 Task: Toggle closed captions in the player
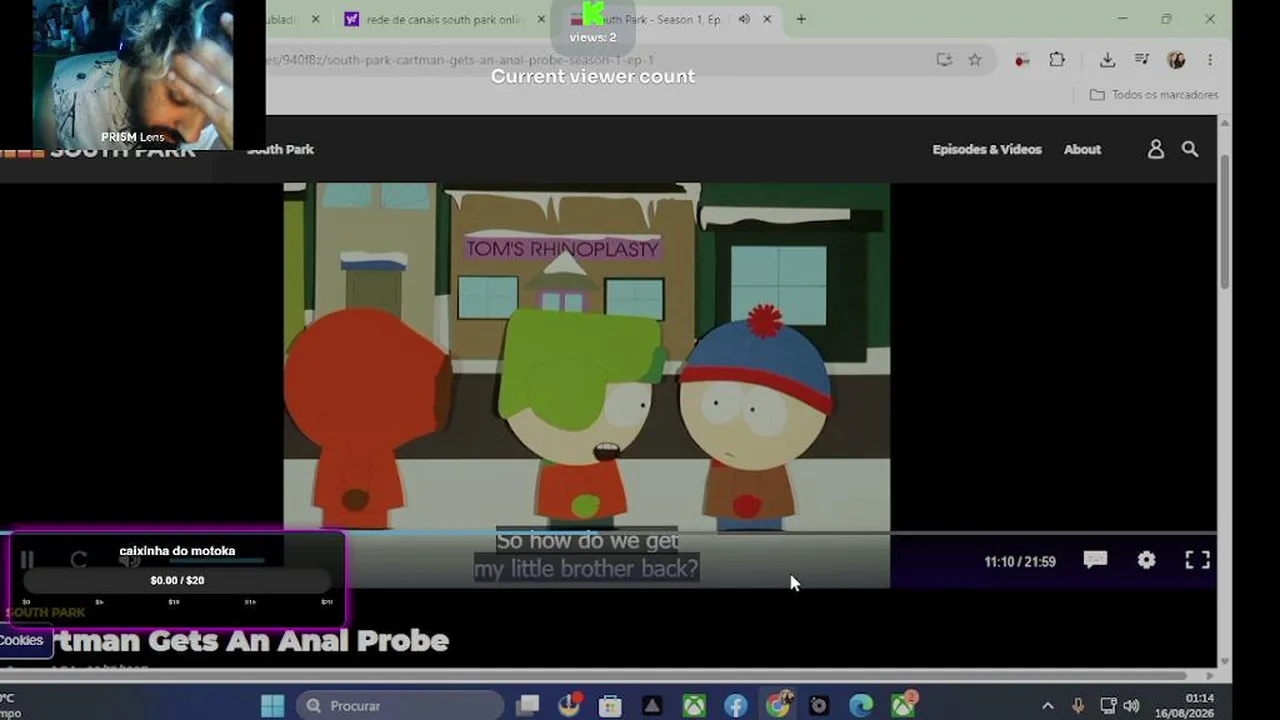coord(1095,560)
